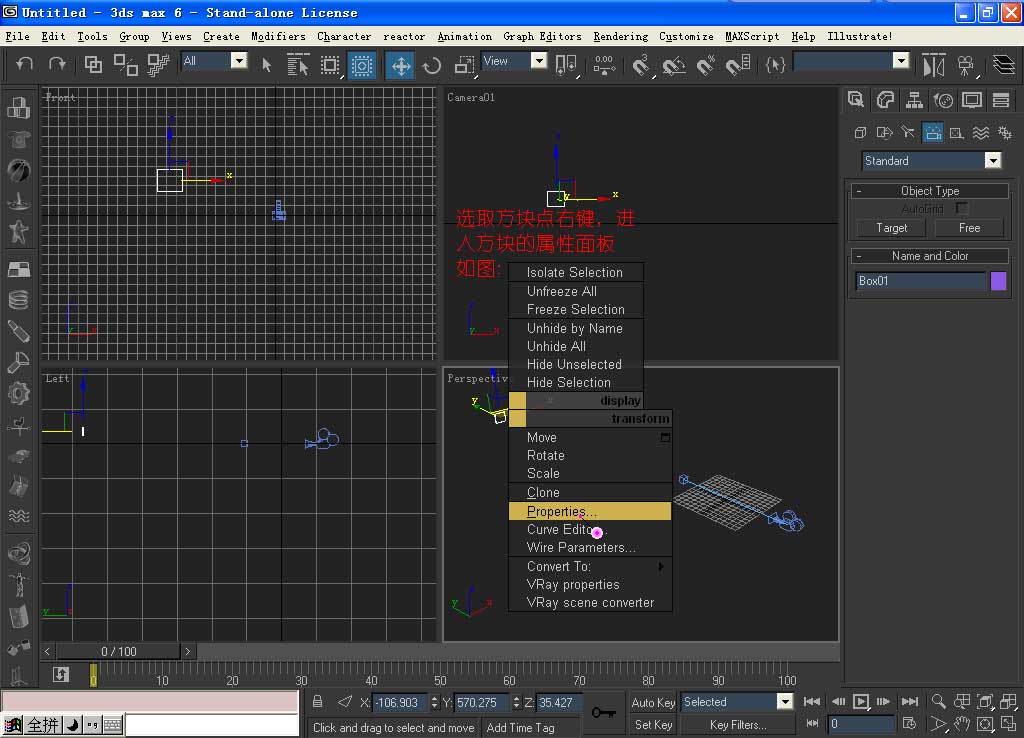Choose Rectangular Selection Region tool
Screen dimensions: 1024x738
click(x=330, y=64)
